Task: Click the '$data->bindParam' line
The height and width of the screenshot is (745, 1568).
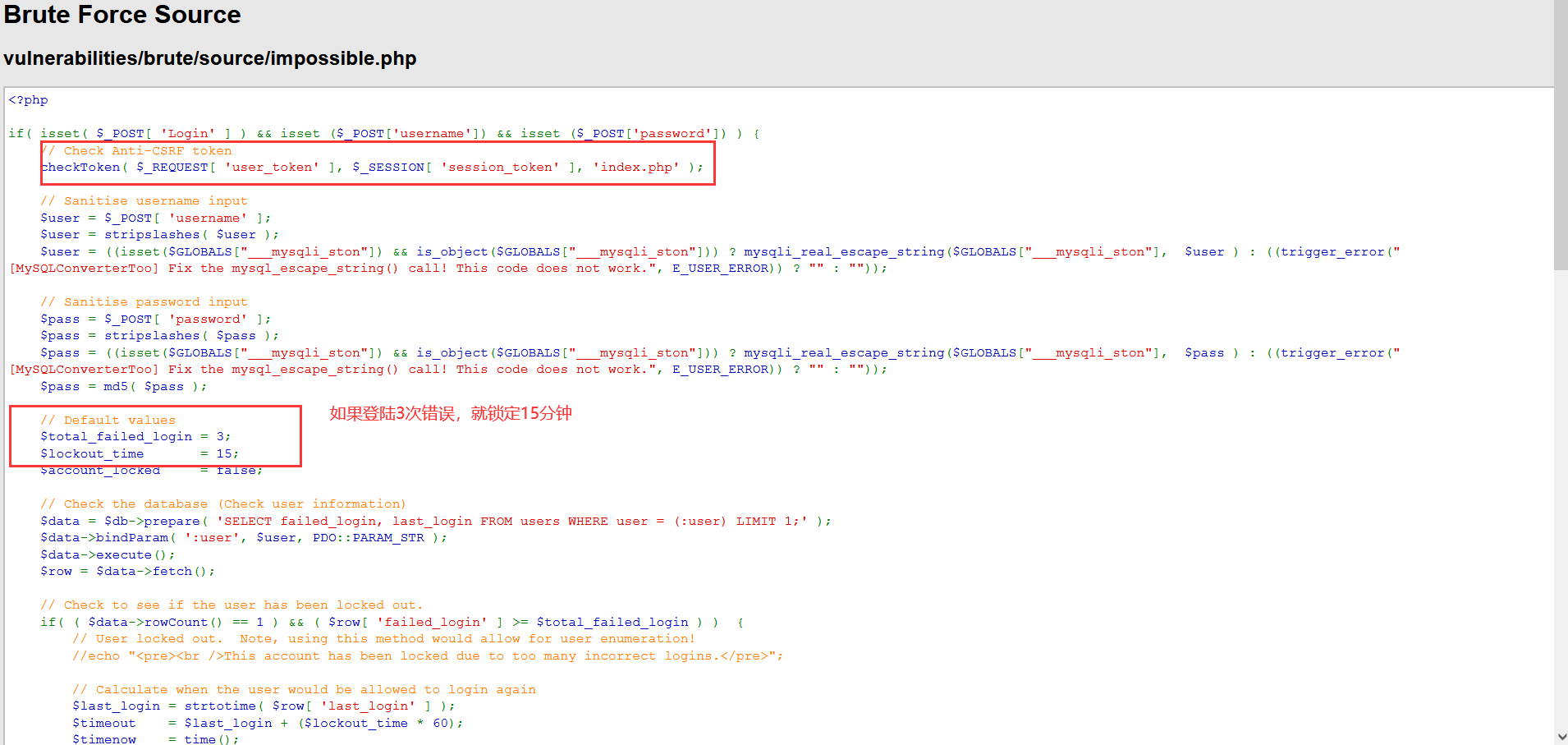Action: point(244,538)
